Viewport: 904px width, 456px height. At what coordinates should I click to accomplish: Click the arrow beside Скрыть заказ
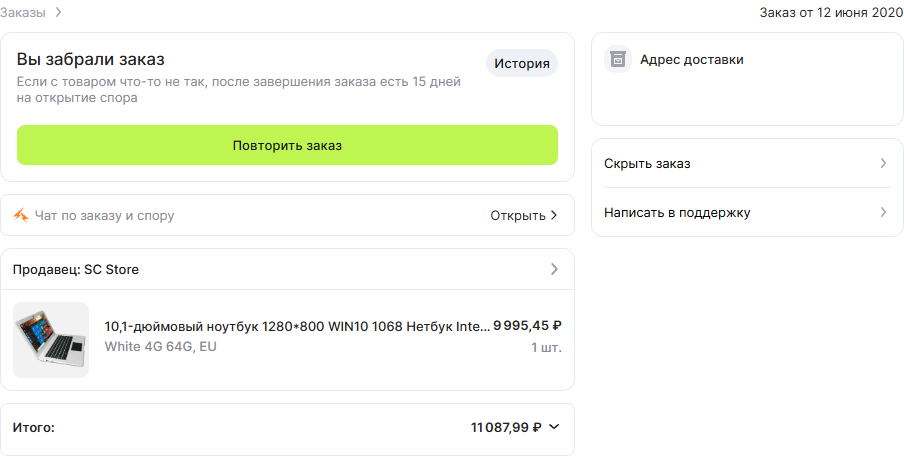(883, 163)
